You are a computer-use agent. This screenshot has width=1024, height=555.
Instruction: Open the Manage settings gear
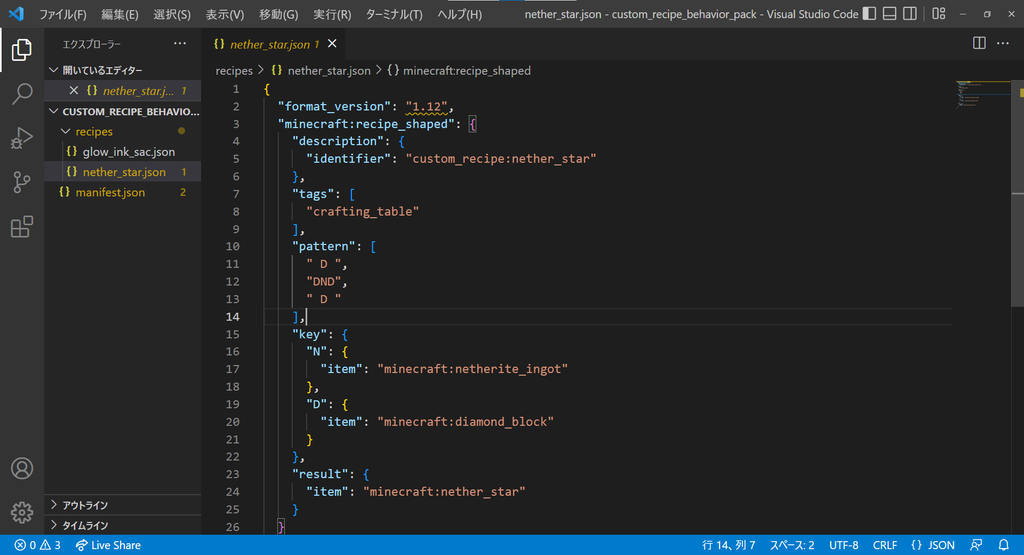point(22,513)
